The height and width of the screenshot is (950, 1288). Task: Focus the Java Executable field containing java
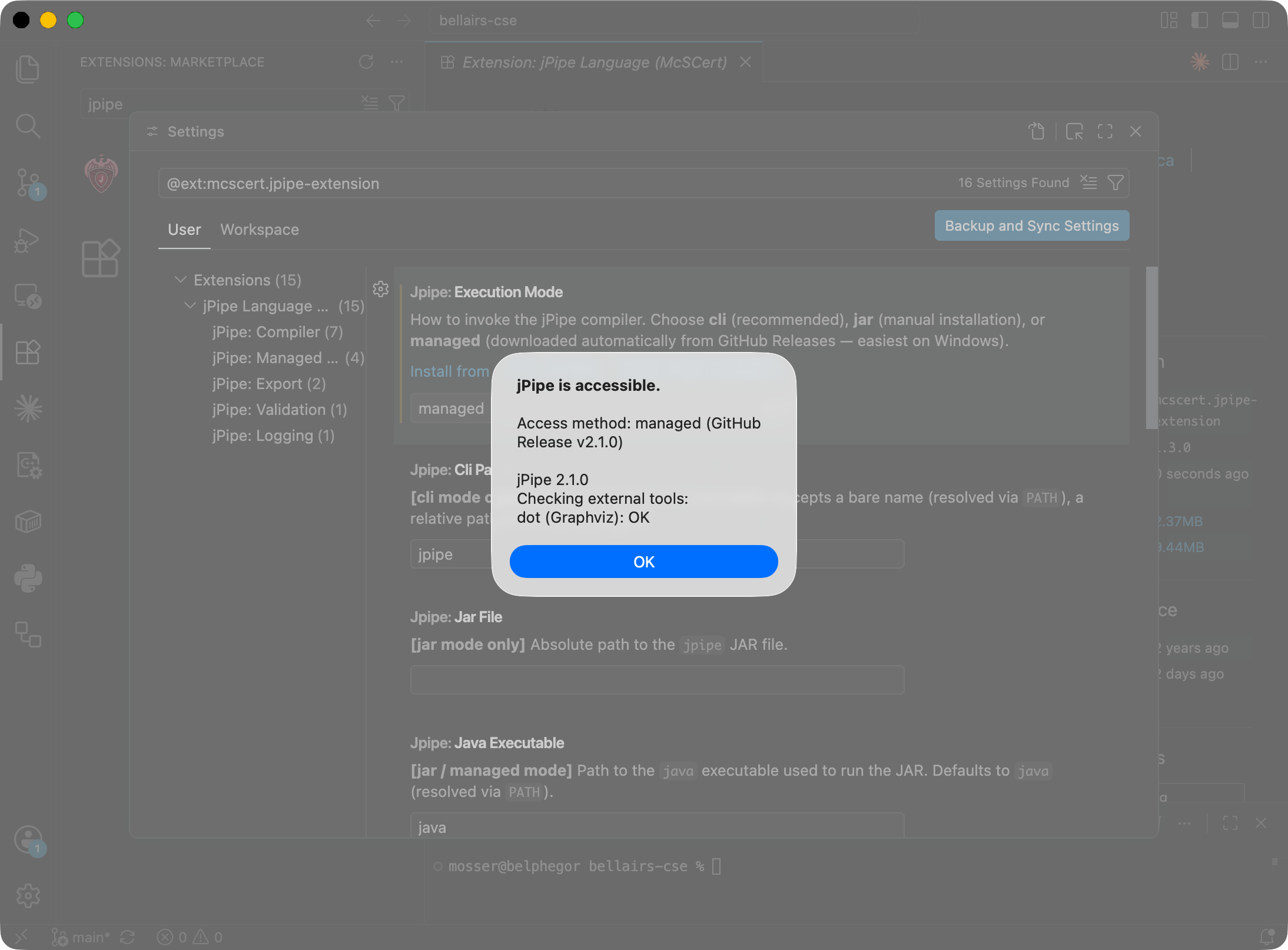pyautogui.click(x=657, y=825)
